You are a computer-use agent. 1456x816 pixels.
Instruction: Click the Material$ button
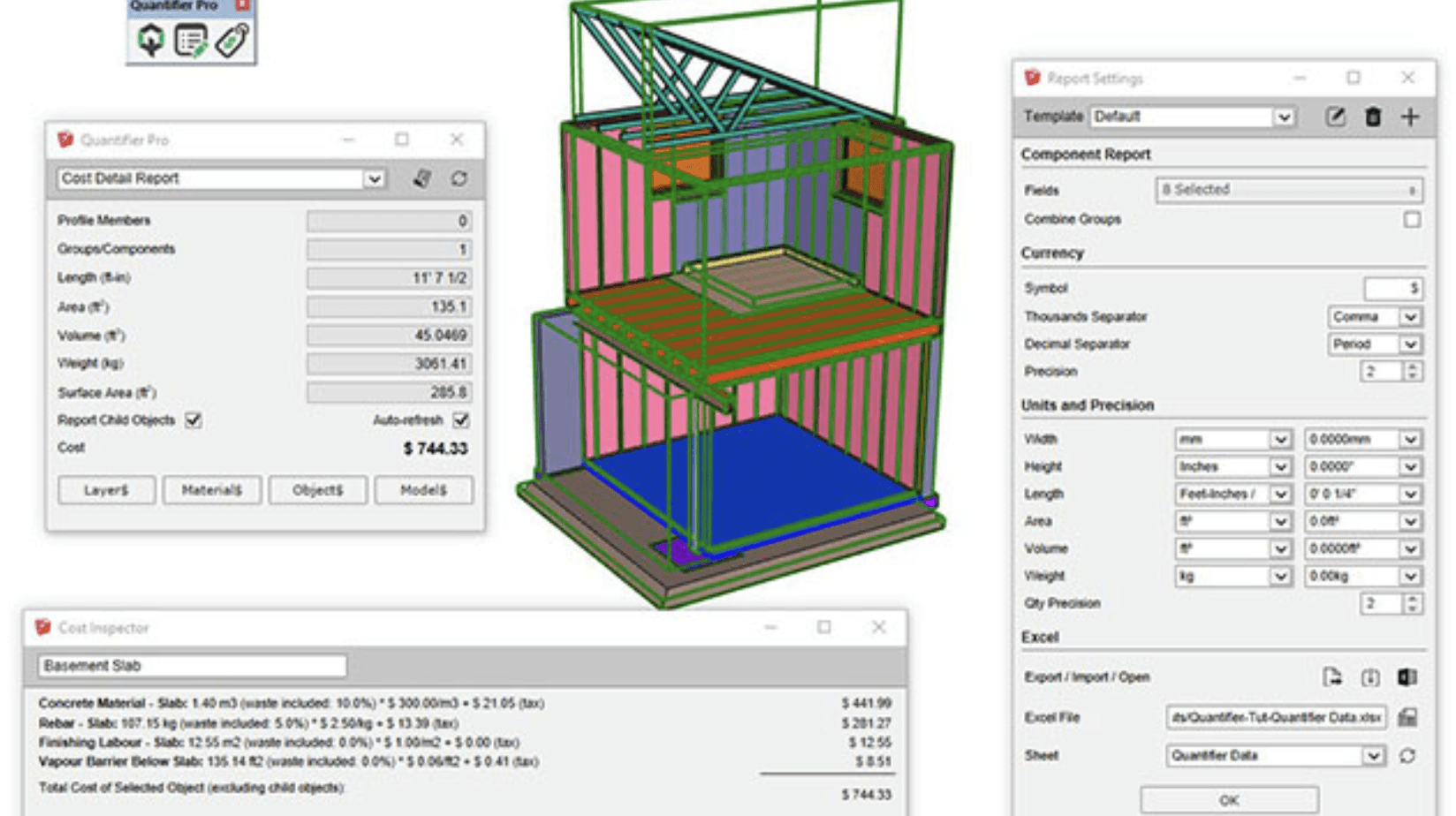(211, 490)
